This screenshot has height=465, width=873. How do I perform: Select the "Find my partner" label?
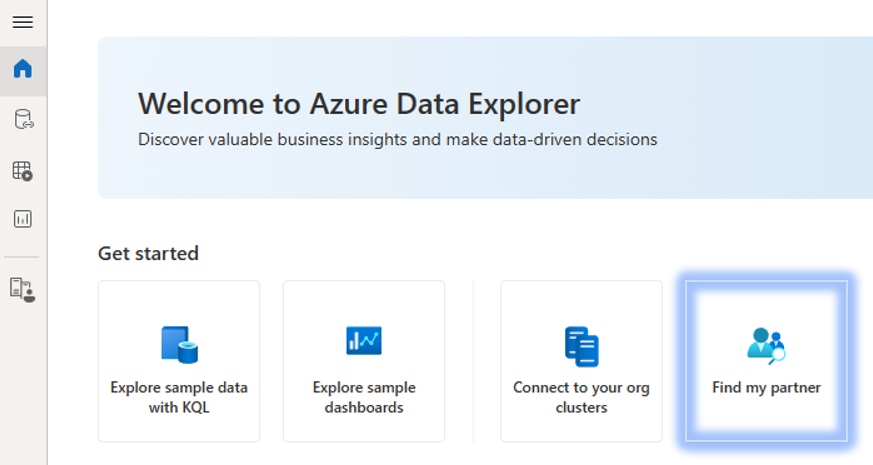coord(766,388)
